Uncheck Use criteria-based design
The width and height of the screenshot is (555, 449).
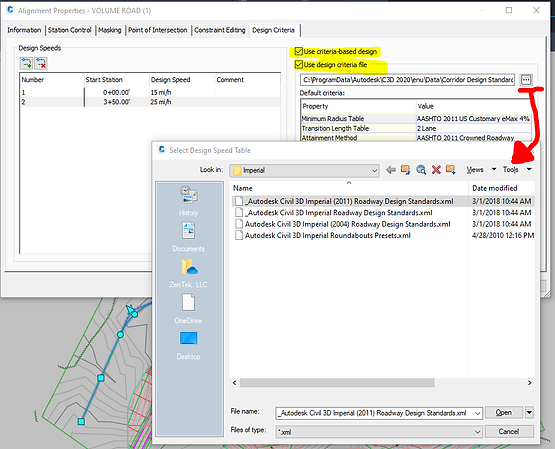[x=299, y=51]
